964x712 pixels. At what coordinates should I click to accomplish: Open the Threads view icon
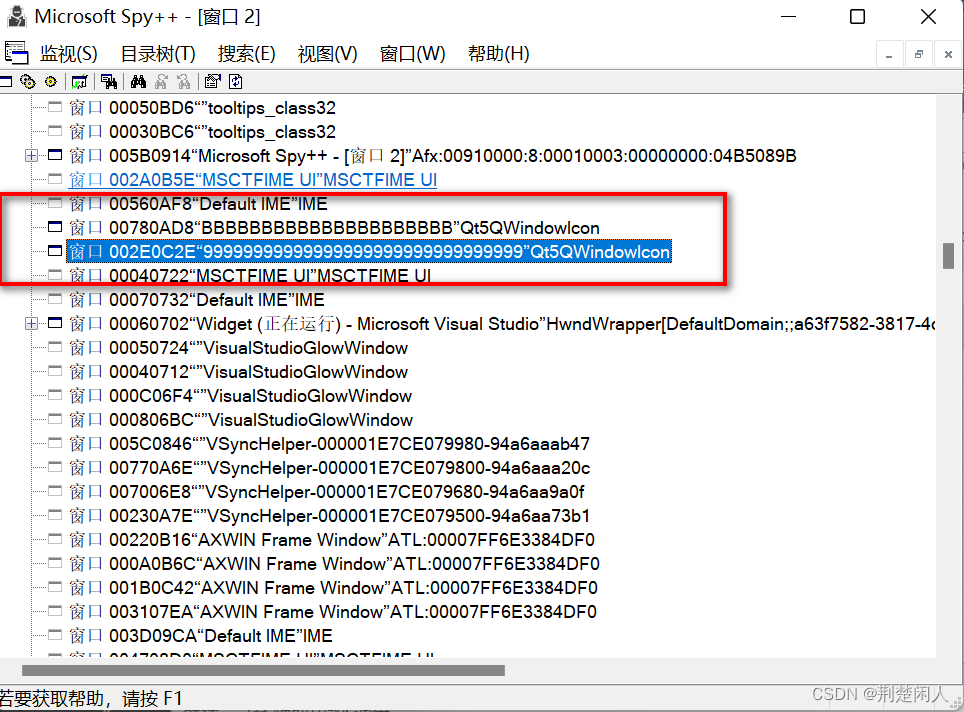point(49,81)
